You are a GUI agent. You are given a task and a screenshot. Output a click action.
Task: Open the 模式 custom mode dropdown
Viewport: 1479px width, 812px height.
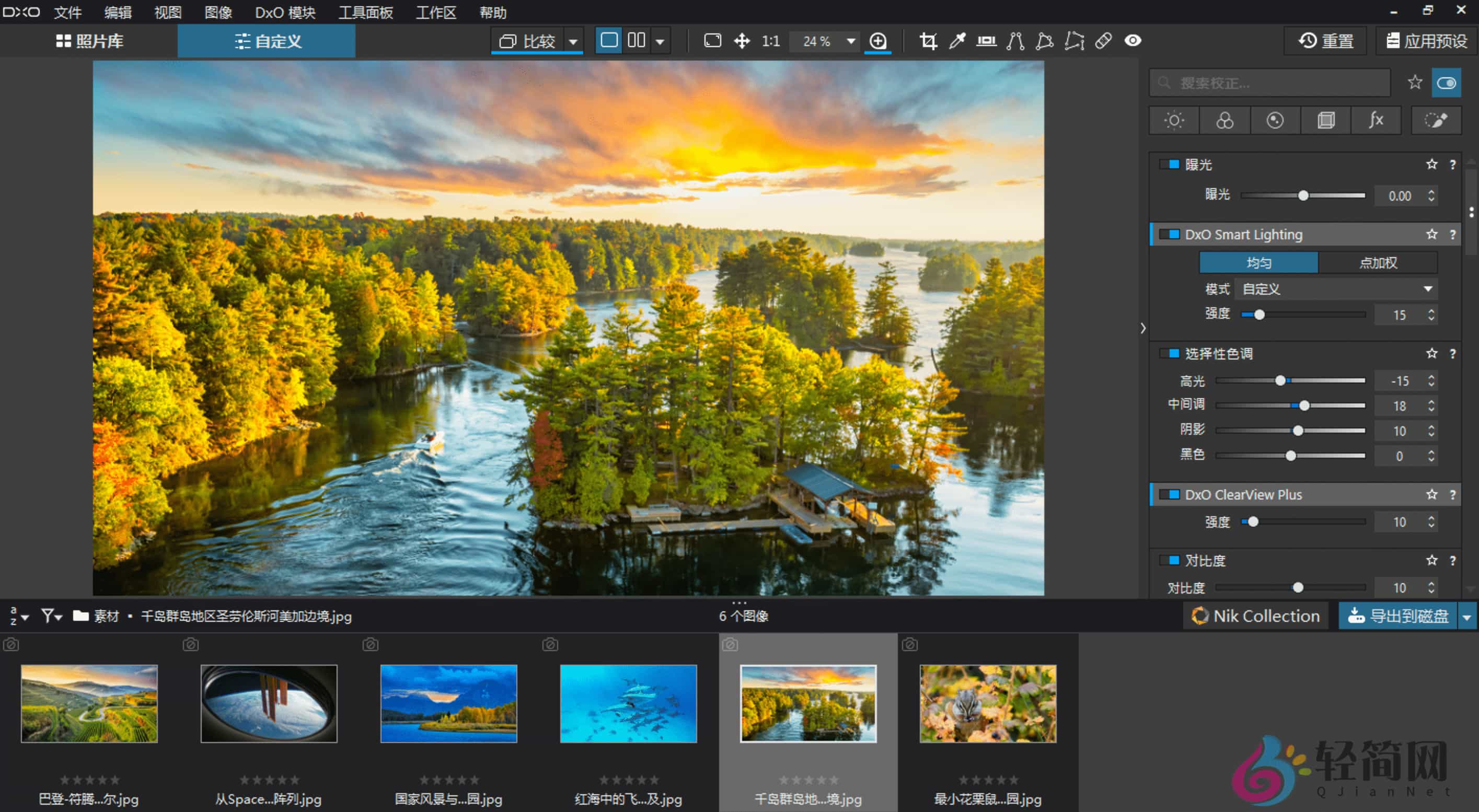tap(1337, 288)
